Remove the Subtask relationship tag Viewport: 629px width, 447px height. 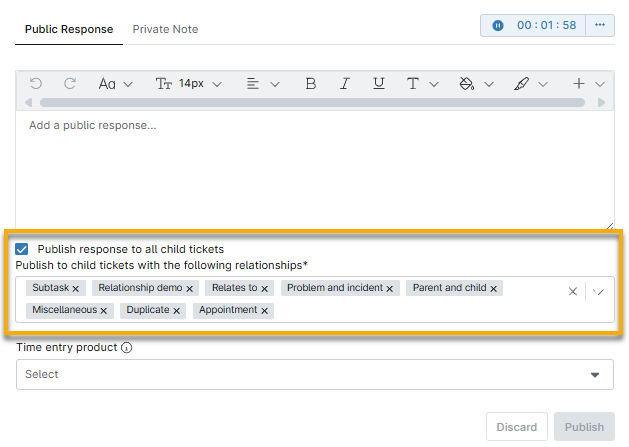click(x=76, y=288)
